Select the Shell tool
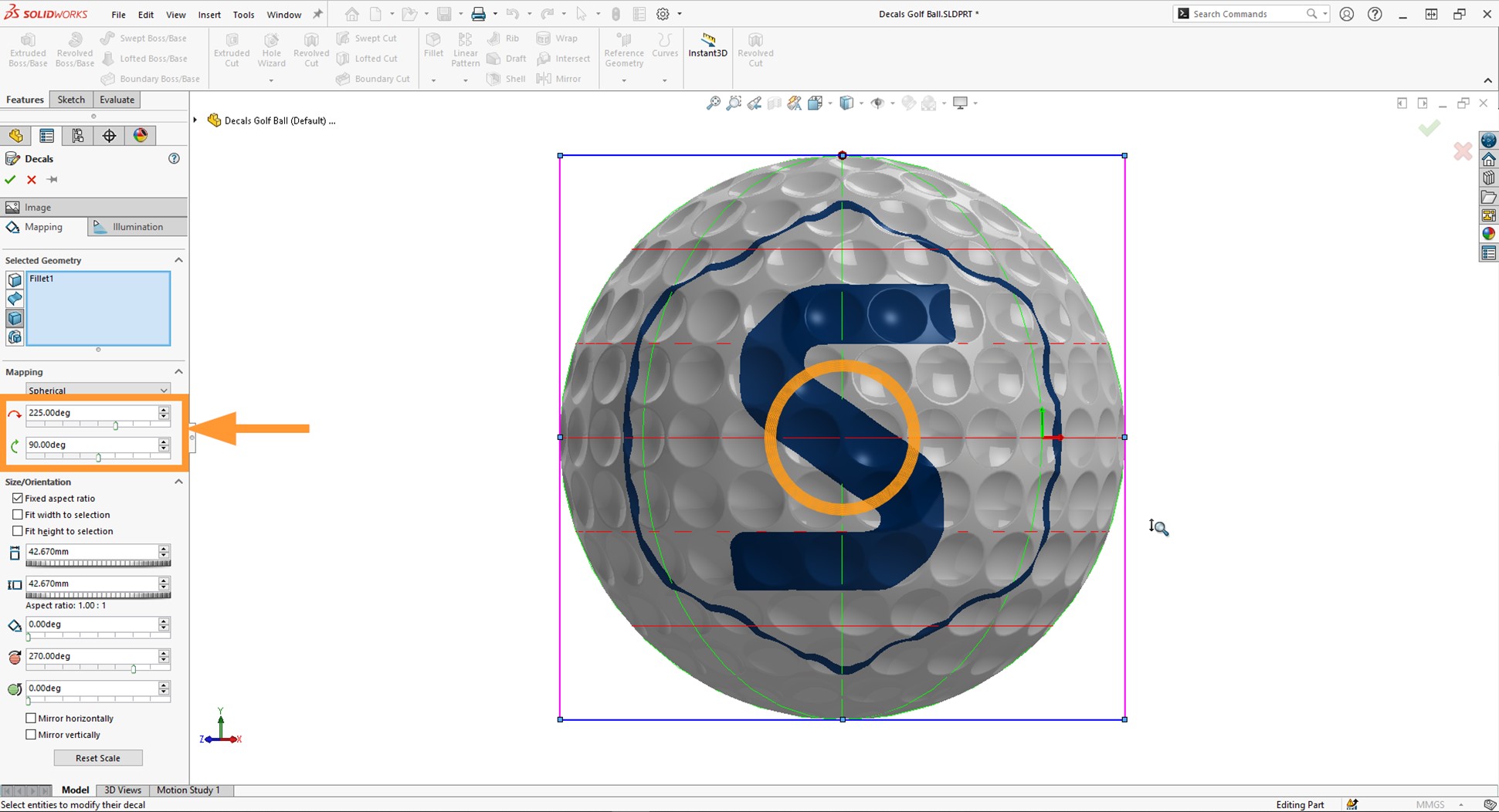1499x812 pixels. coord(506,78)
